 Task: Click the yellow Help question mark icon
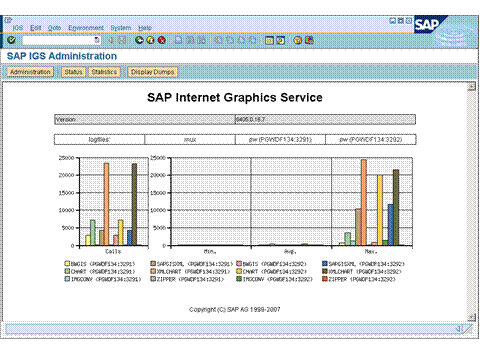click(x=298, y=40)
